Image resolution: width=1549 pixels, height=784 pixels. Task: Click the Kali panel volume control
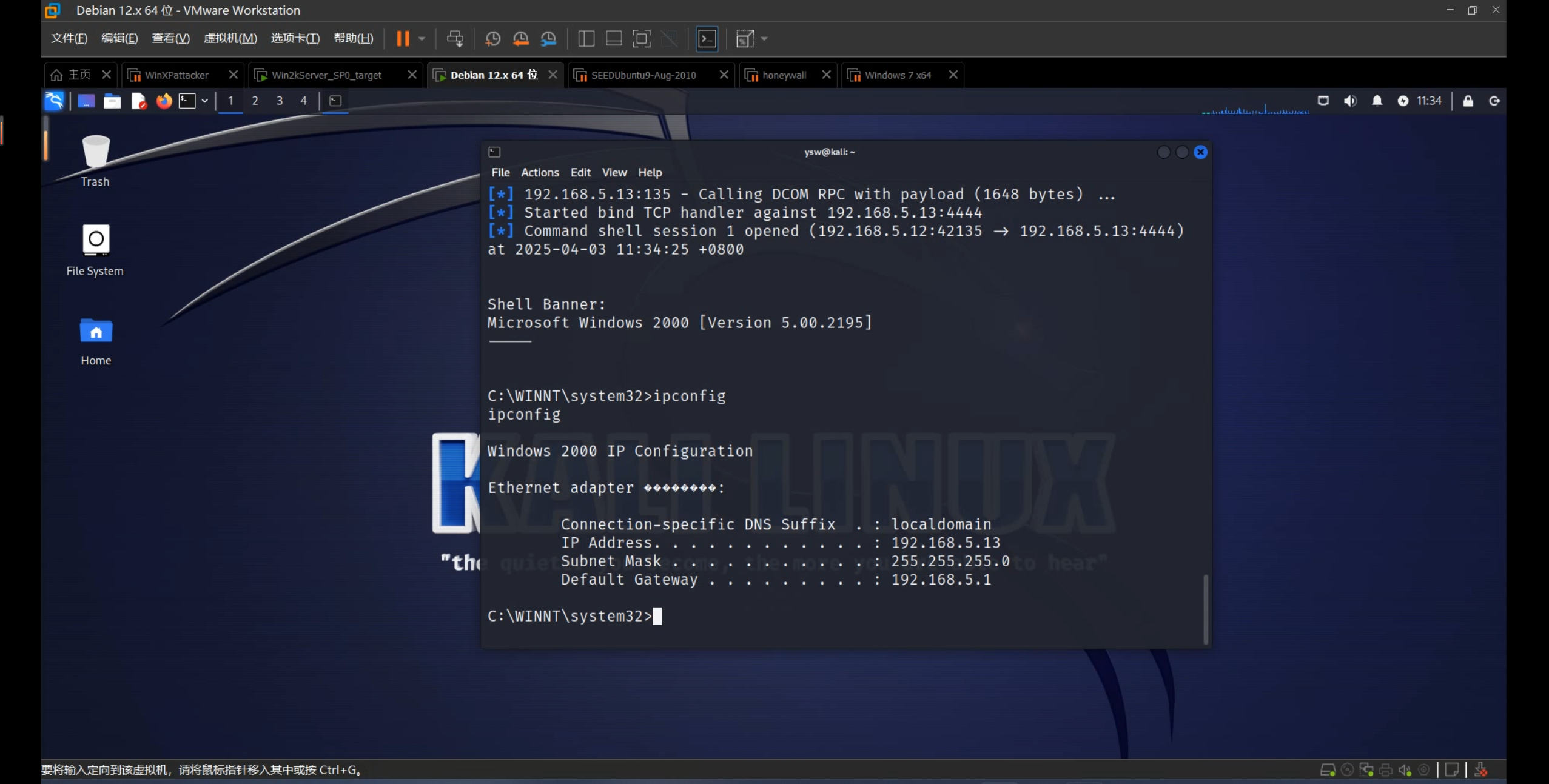coord(1350,101)
